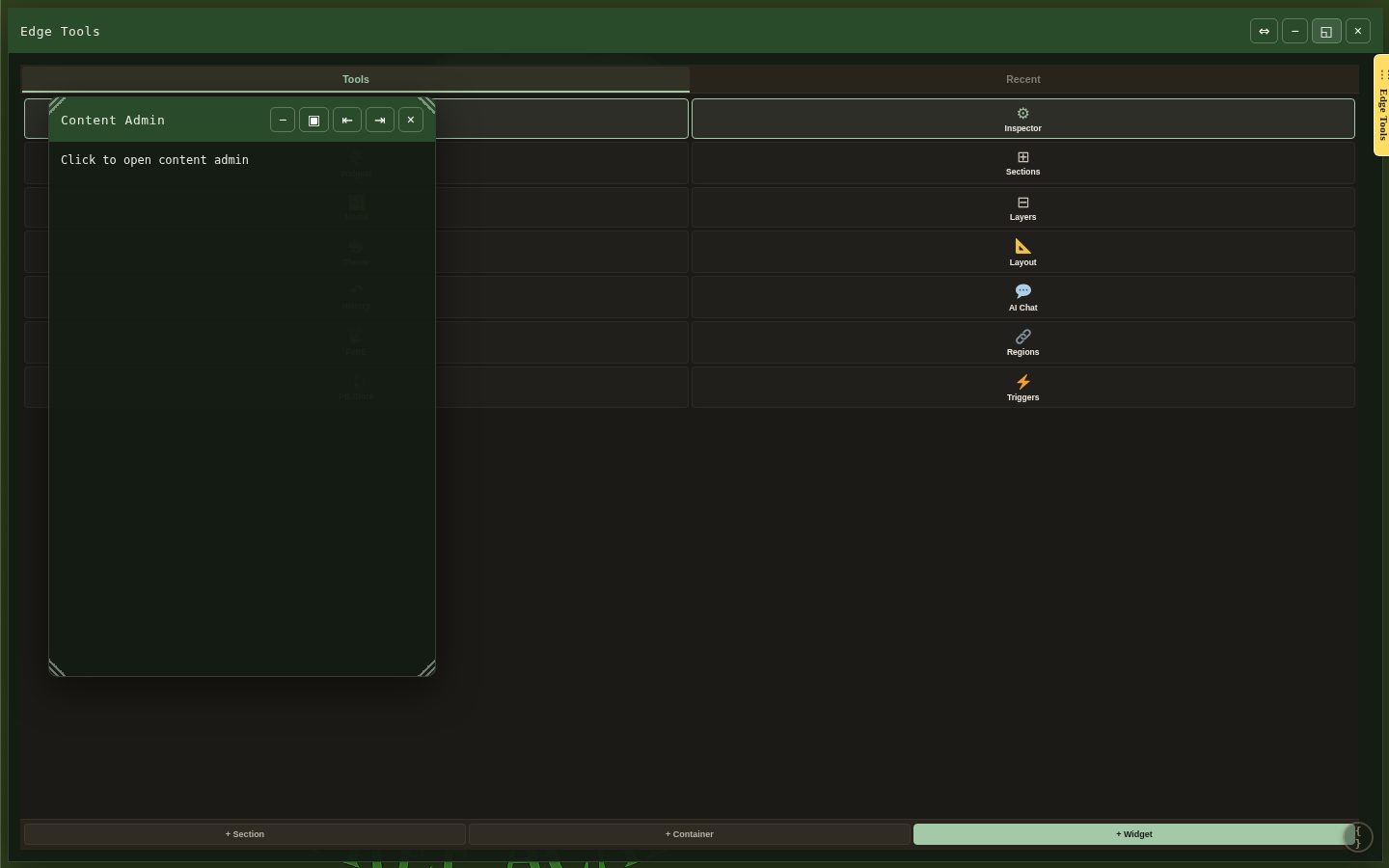Close the Edge Tools window
Screen dimensions: 1389x868
pyautogui.click(x=1358, y=31)
